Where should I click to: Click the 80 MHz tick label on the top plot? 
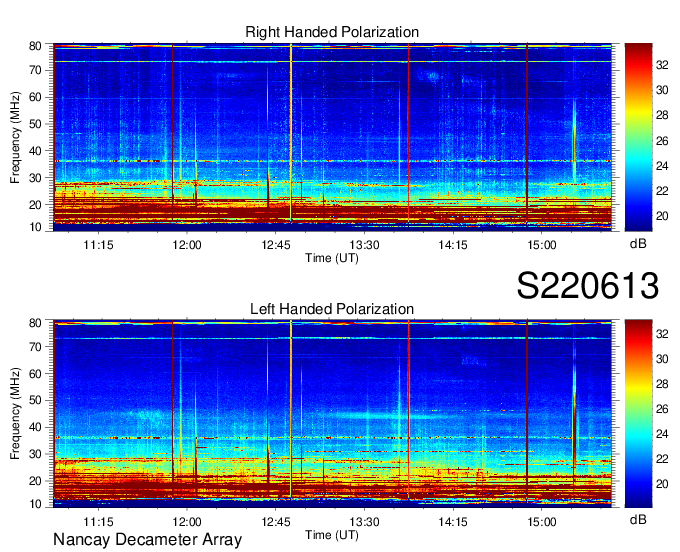(35, 46)
